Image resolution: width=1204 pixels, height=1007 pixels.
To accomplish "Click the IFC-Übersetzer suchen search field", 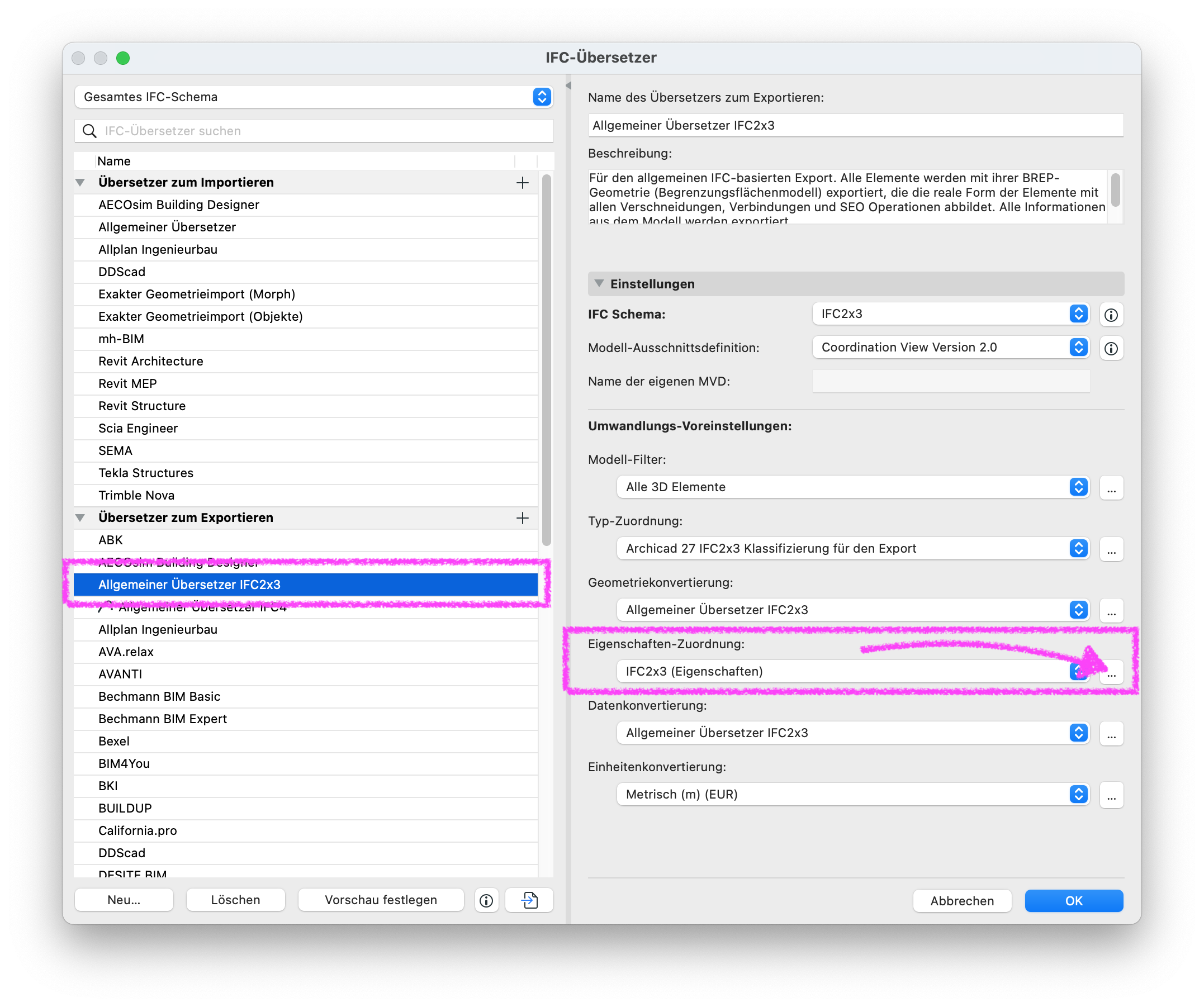I will click(313, 131).
